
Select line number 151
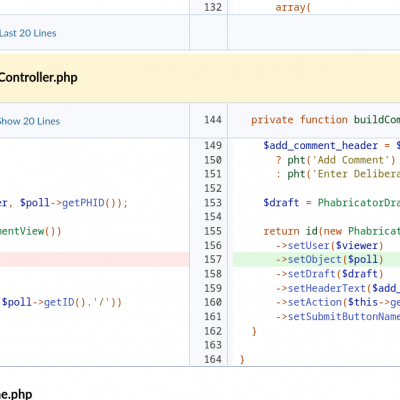[213, 174]
